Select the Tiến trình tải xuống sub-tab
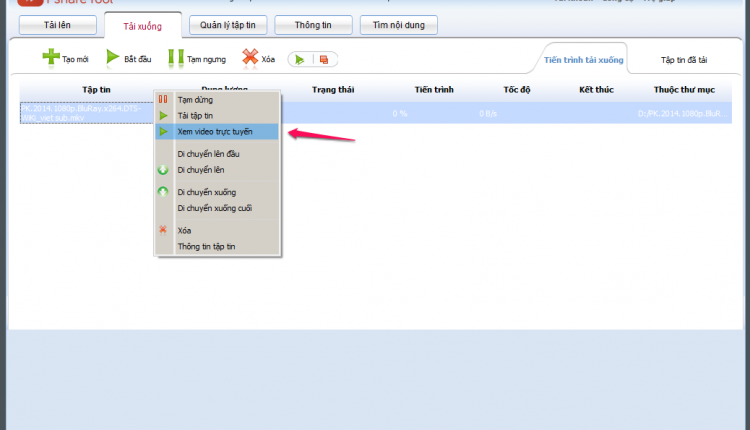Viewport: 750px width, 430px height. [x=584, y=60]
